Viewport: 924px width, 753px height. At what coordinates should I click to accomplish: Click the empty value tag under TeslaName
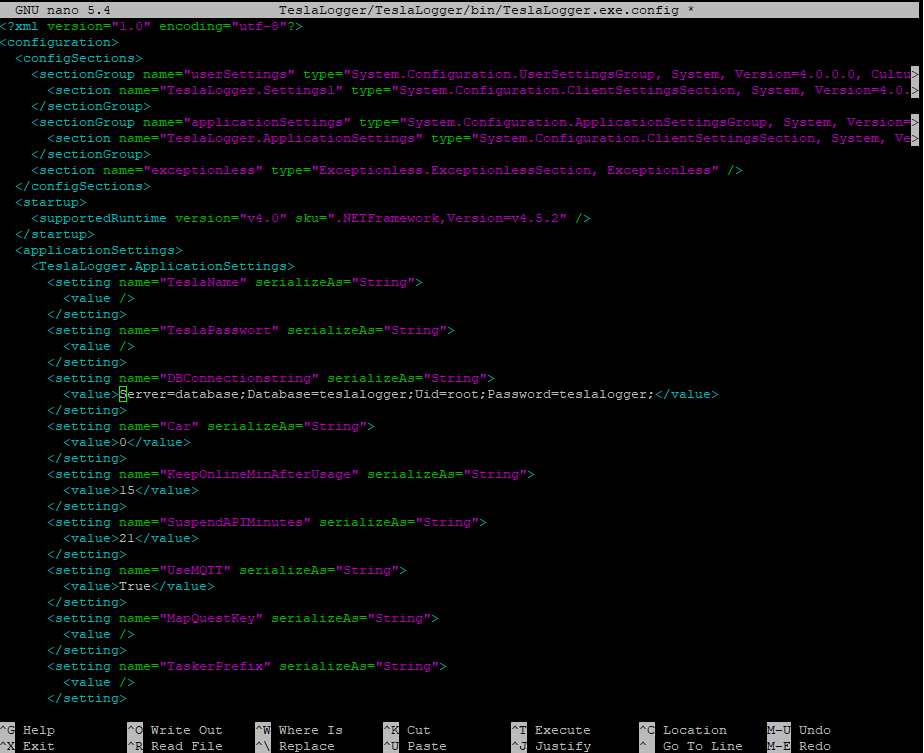pyautogui.click(x=99, y=299)
